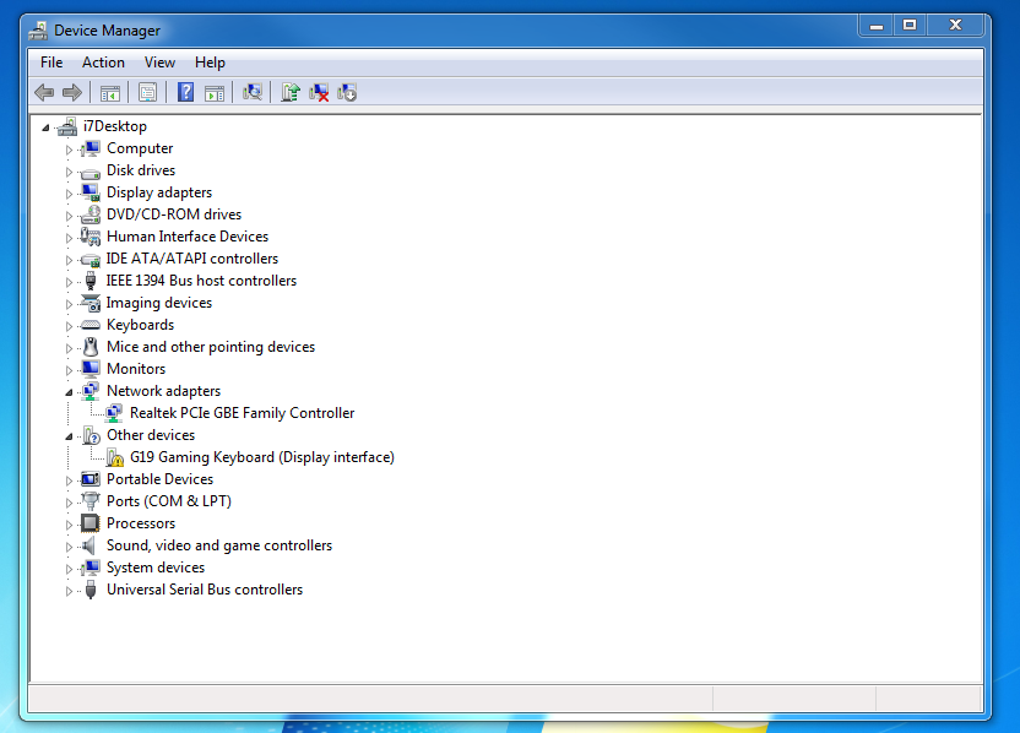Click the Uninstall device icon with red X
Image resolution: width=1020 pixels, height=733 pixels.
[x=319, y=92]
